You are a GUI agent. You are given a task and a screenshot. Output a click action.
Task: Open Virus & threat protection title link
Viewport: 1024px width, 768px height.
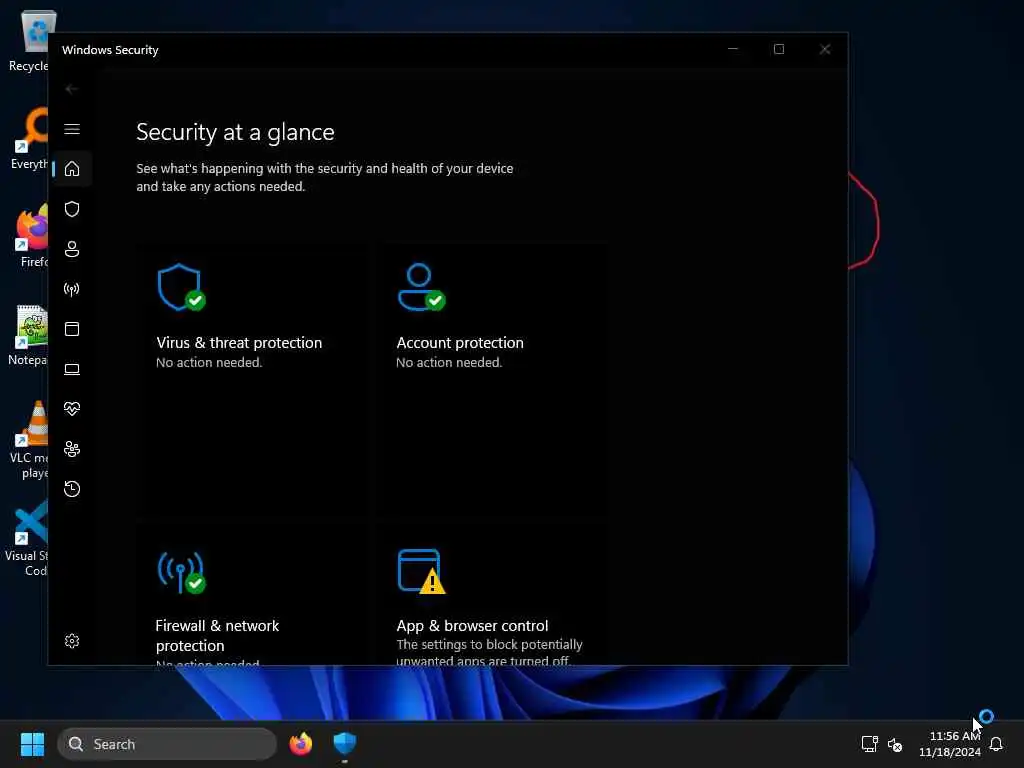[x=239, y=343]
